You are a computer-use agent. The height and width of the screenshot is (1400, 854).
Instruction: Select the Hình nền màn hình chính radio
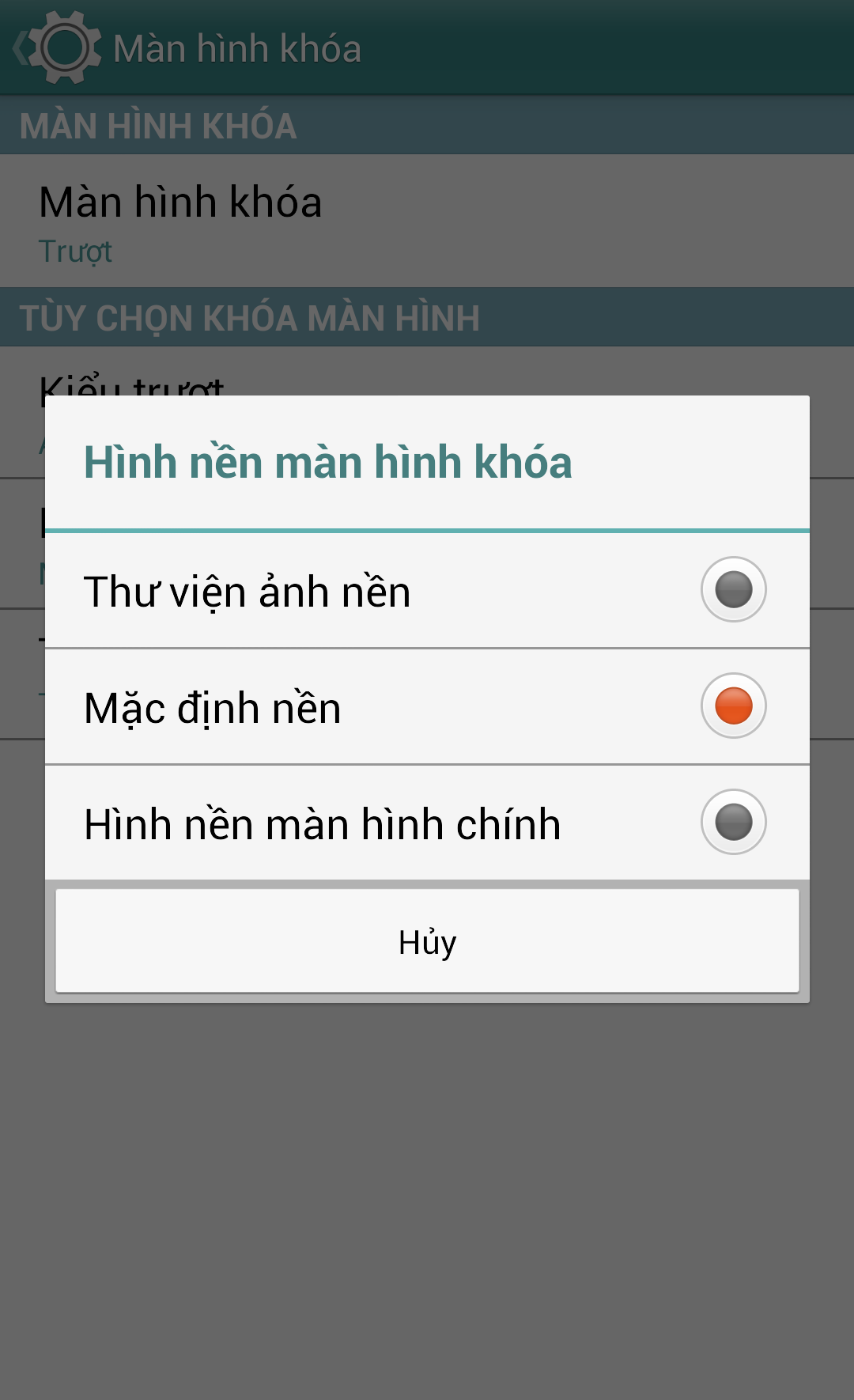click(x=733, y=822)
